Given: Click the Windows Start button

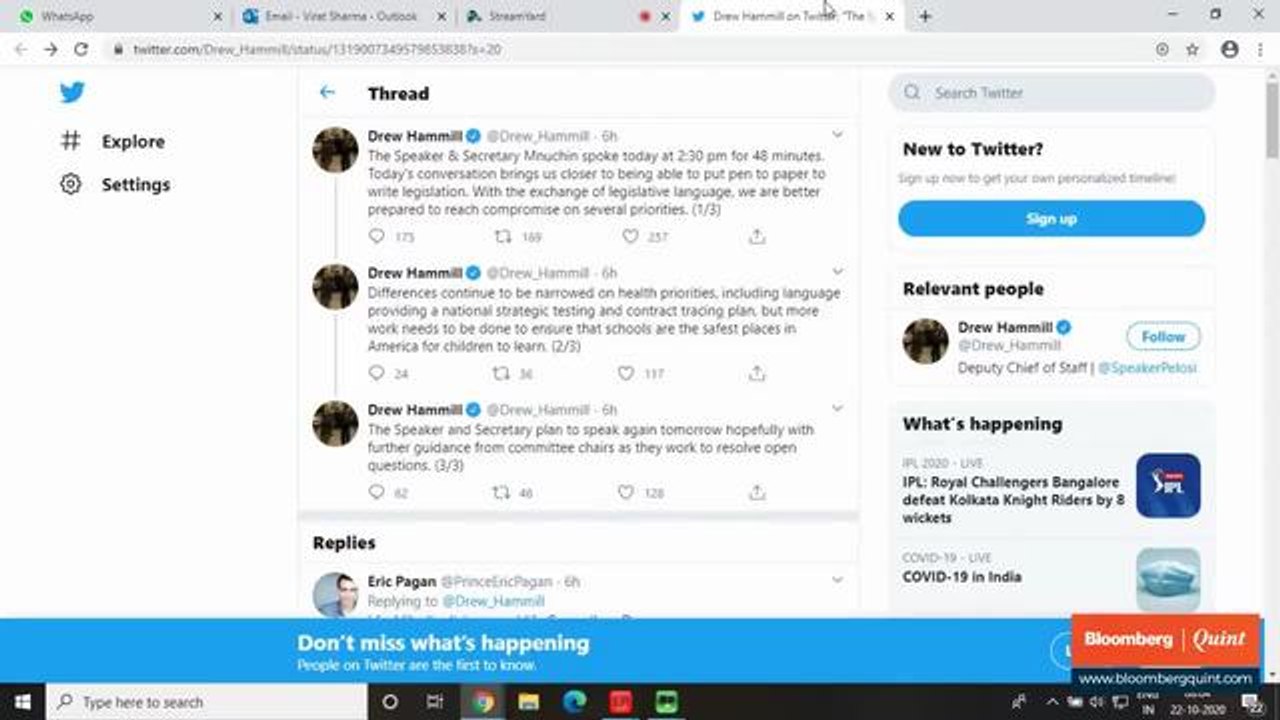Looking at the screenshot, I should (22, 702).
